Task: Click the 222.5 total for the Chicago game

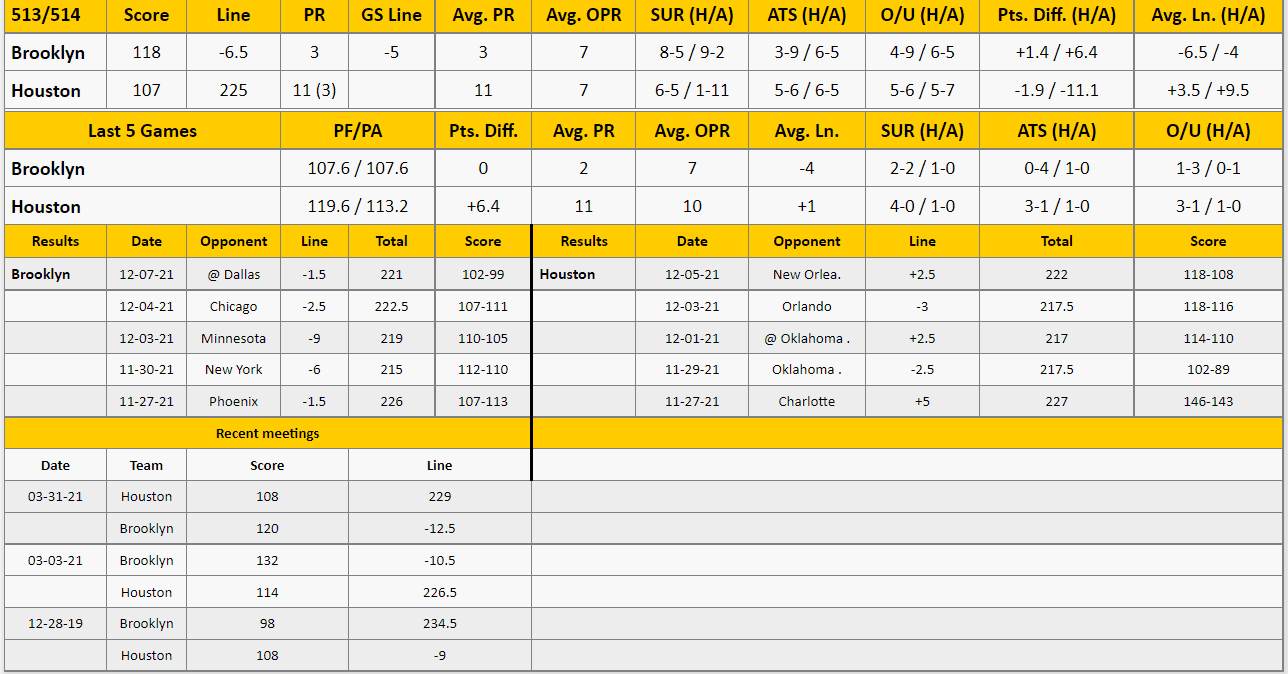Action: pos(391,306)
